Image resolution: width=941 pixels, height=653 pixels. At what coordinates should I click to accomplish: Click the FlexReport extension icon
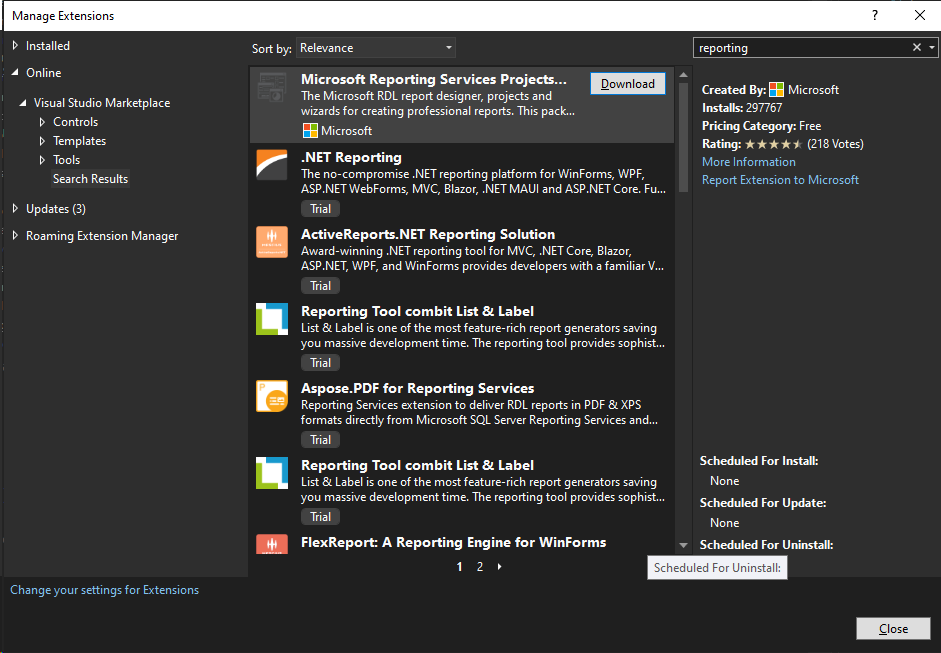click(x=272, y=544)
